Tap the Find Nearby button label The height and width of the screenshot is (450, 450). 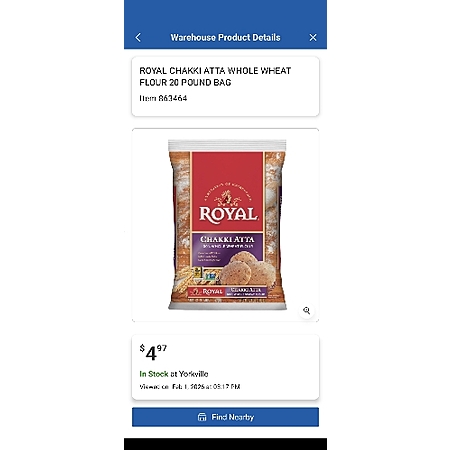click(x=233, y=417)
